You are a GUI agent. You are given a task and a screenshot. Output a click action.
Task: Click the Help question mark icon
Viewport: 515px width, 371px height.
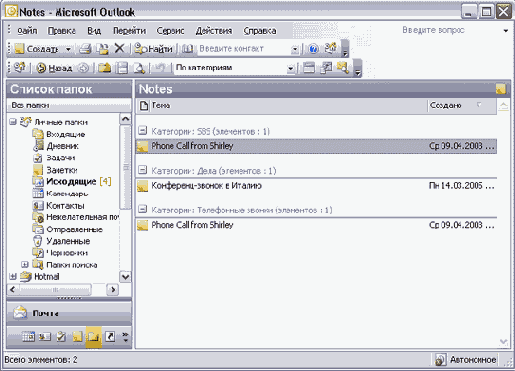pos(313,49)
